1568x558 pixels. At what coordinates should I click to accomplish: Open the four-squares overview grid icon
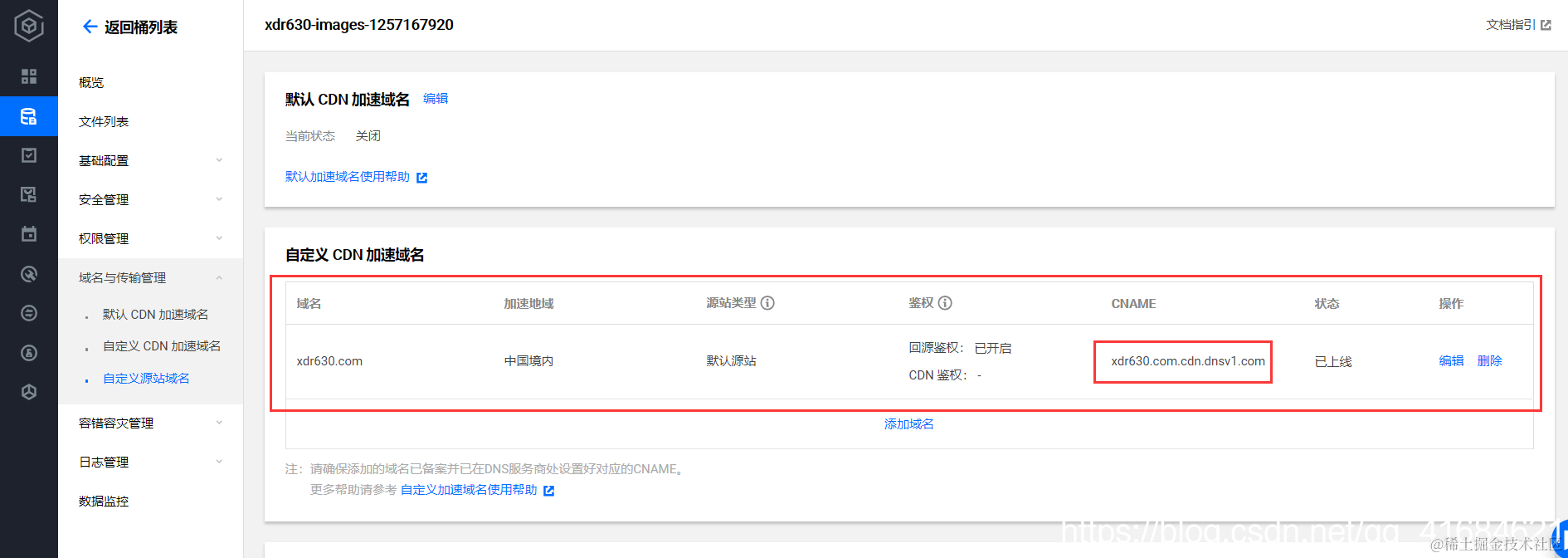29,76
